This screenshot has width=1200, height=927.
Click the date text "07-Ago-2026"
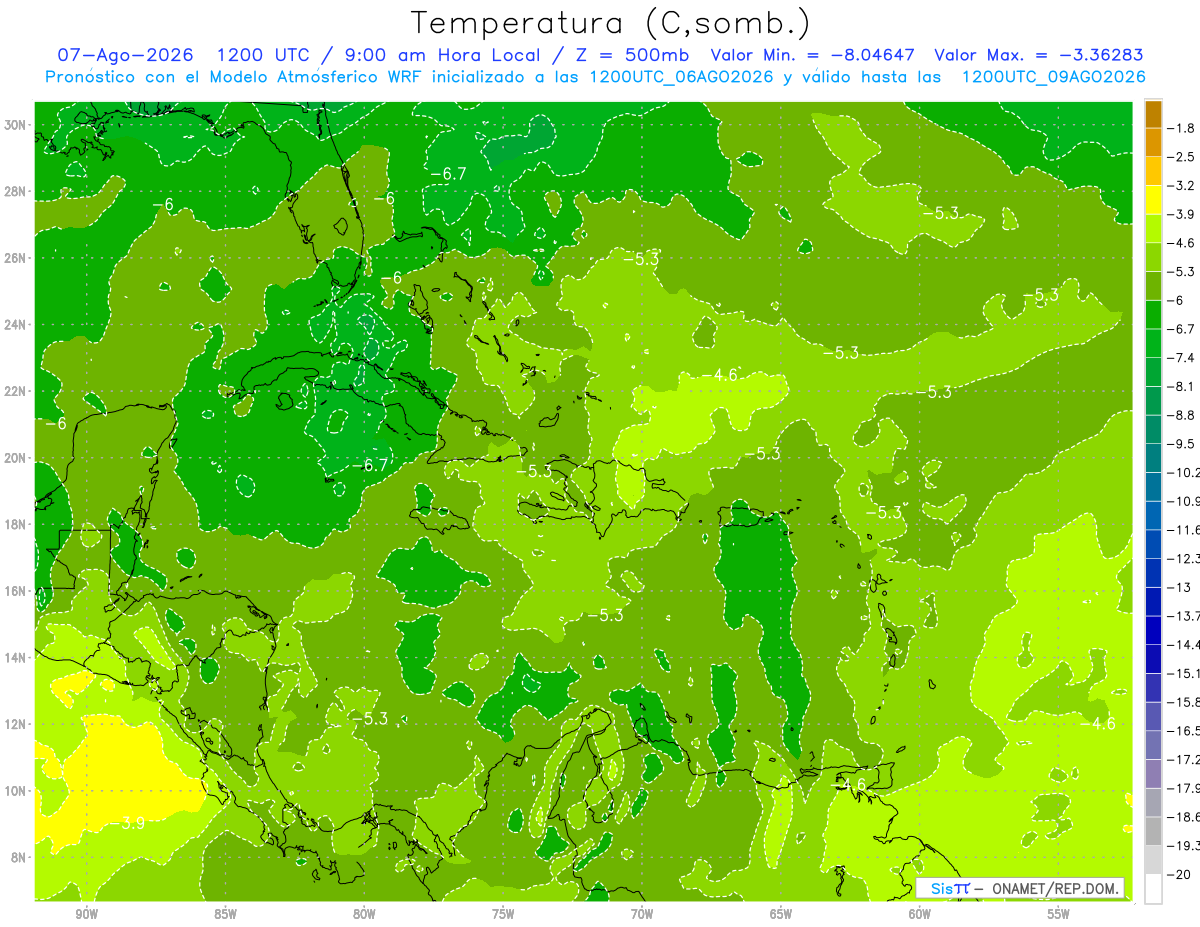point(126,55)
